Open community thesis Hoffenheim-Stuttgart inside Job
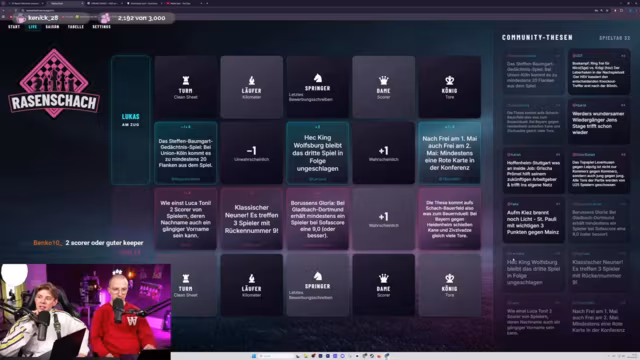 533,171
